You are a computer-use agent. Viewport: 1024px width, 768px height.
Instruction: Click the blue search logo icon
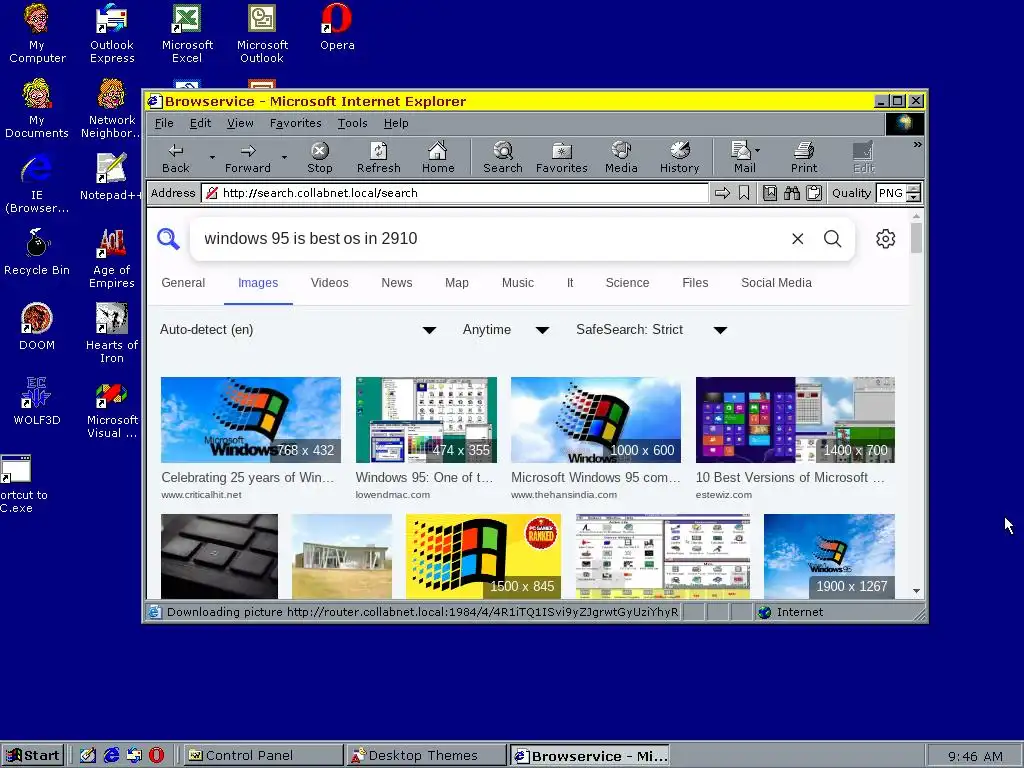168,238
